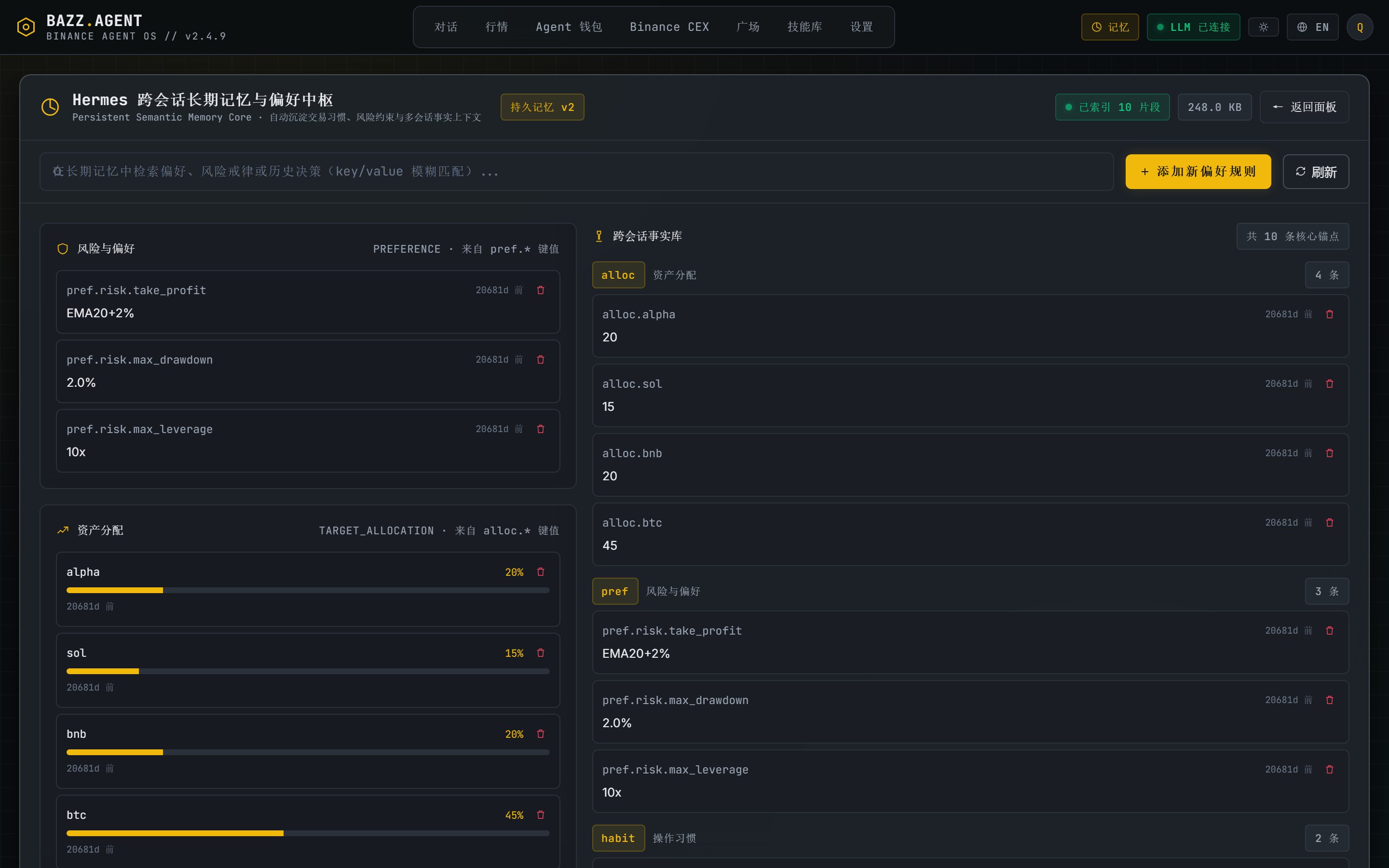
Task: Select the Binance CEX tab
Action: [x=669, y=27]
